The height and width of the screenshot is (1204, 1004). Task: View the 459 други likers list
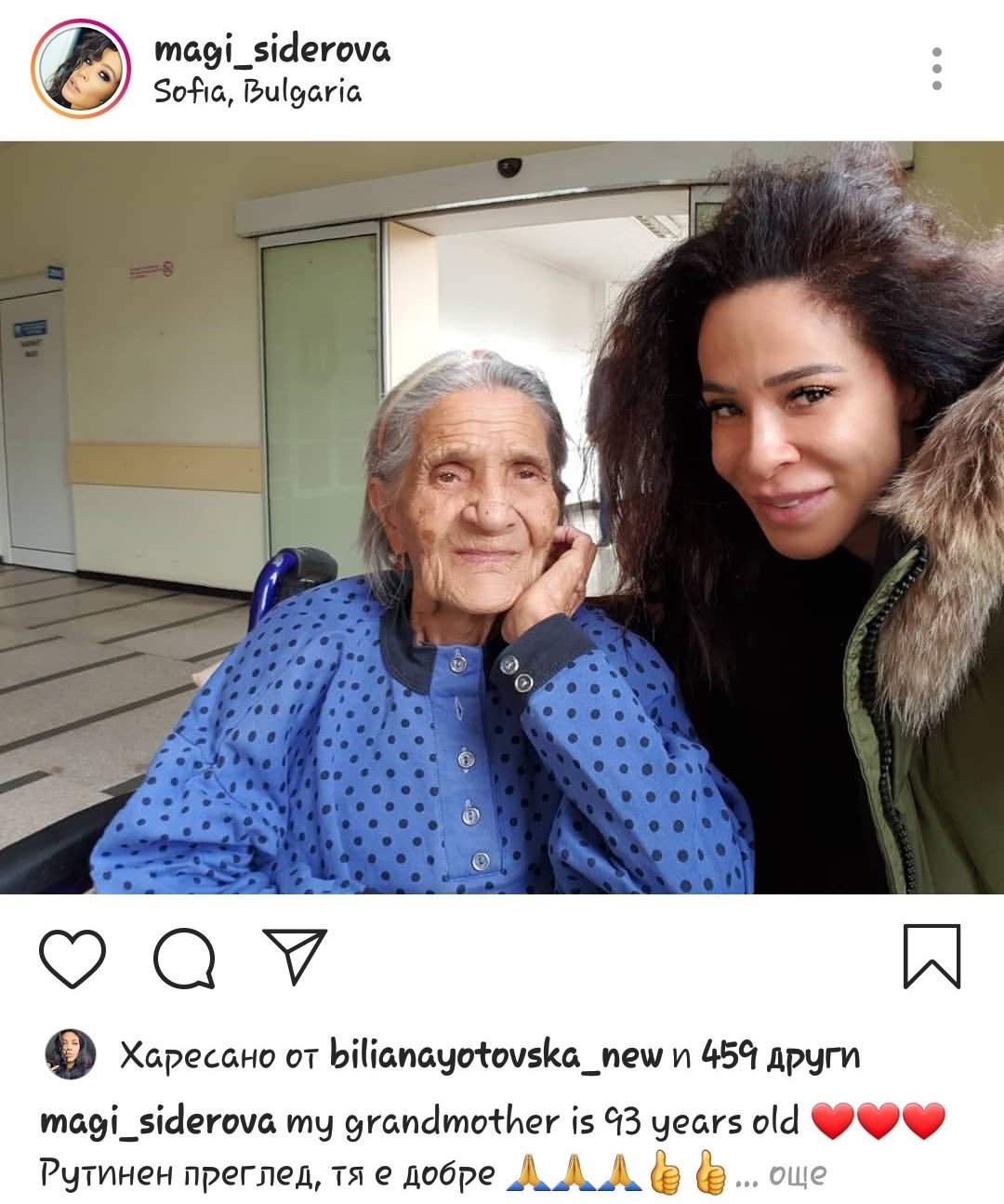(781, 1055)
